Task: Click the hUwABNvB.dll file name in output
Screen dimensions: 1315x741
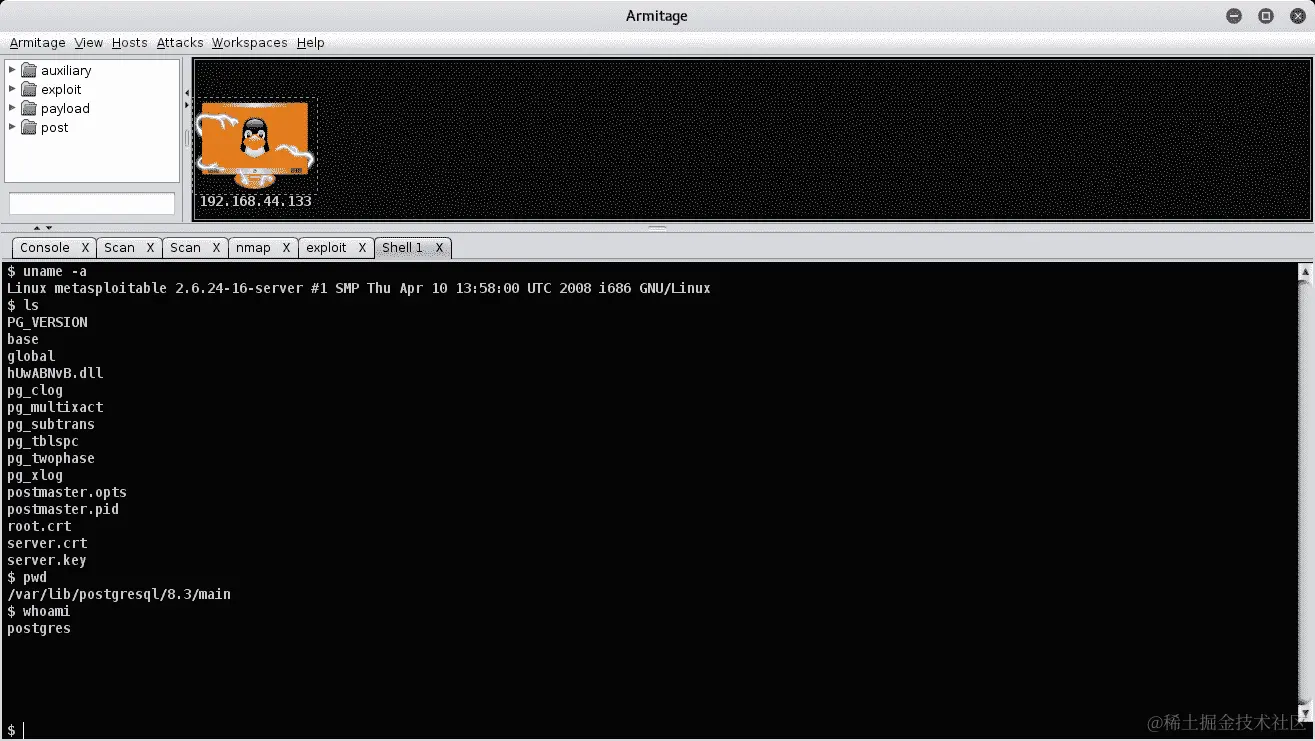Action: click(x=55, y=373)
